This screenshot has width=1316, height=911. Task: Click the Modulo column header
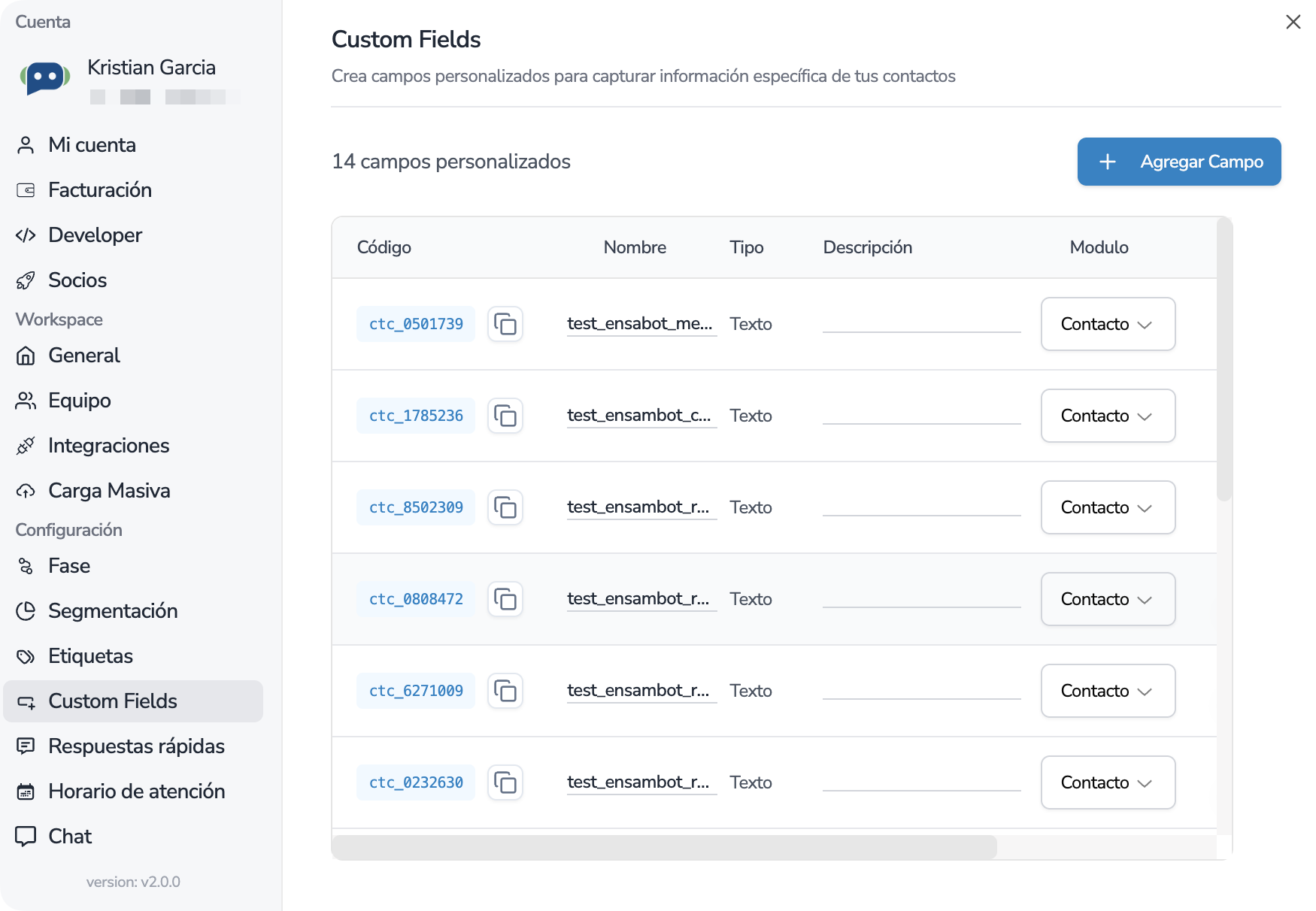[1099, 247]
